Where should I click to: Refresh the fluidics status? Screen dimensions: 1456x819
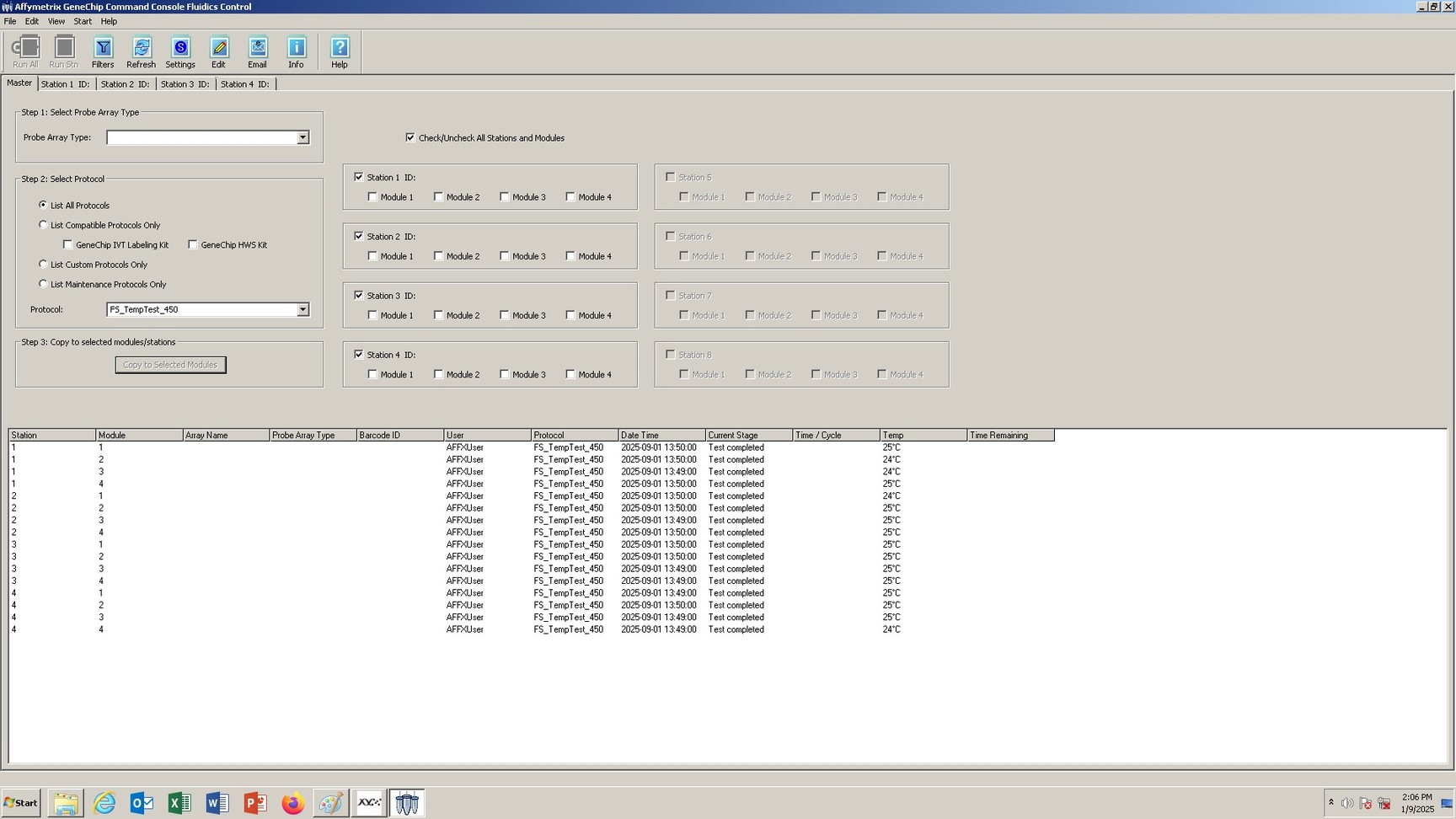141,52
